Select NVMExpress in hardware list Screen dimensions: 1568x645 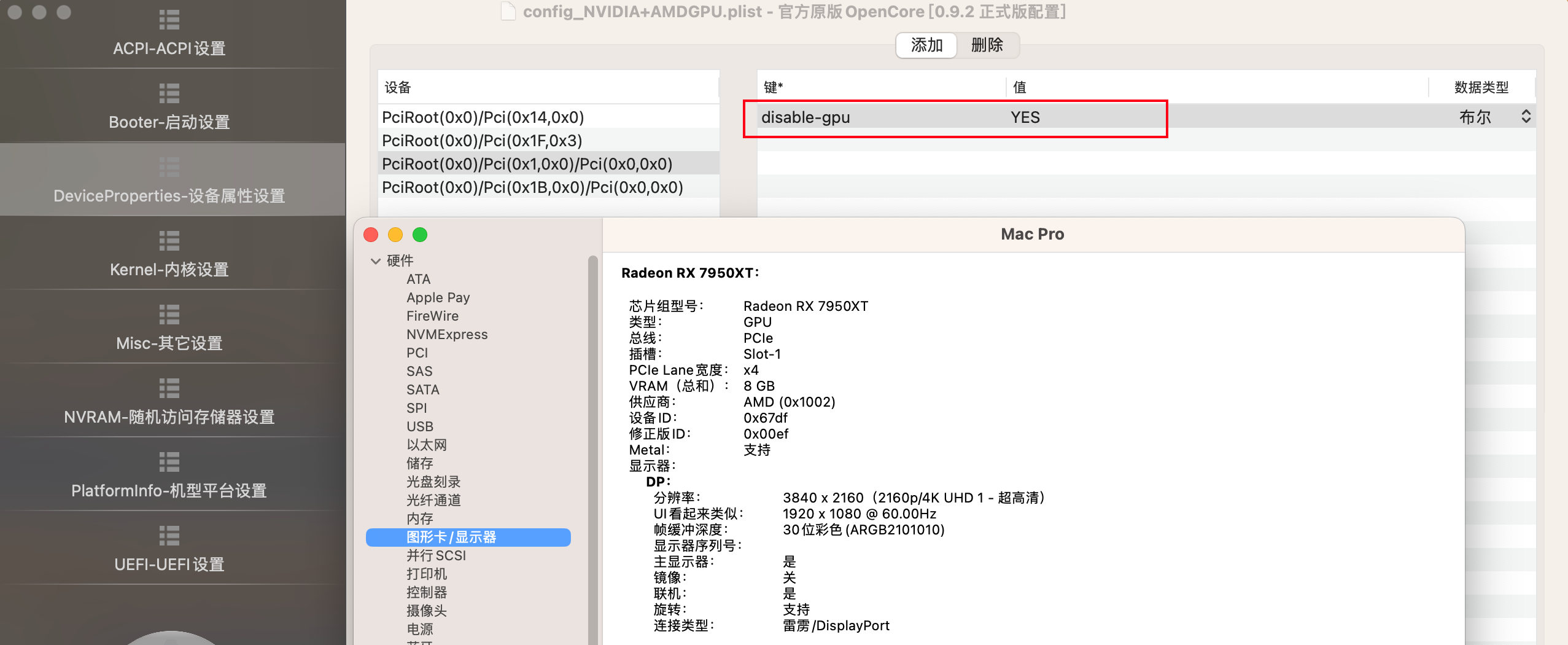447,334
